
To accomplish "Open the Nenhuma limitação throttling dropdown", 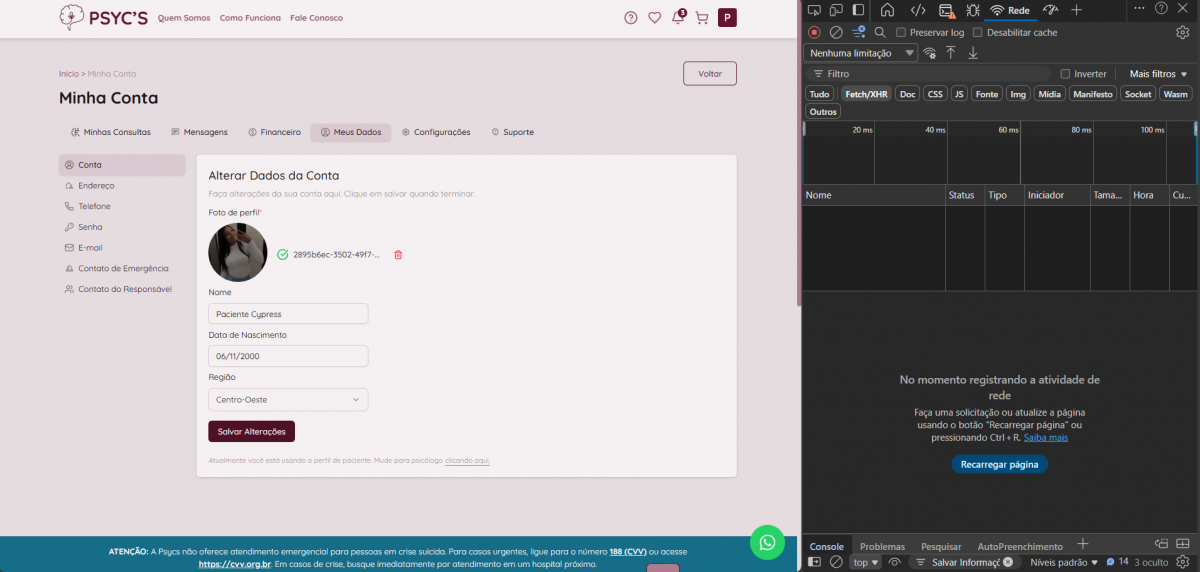I will [861, 53].
